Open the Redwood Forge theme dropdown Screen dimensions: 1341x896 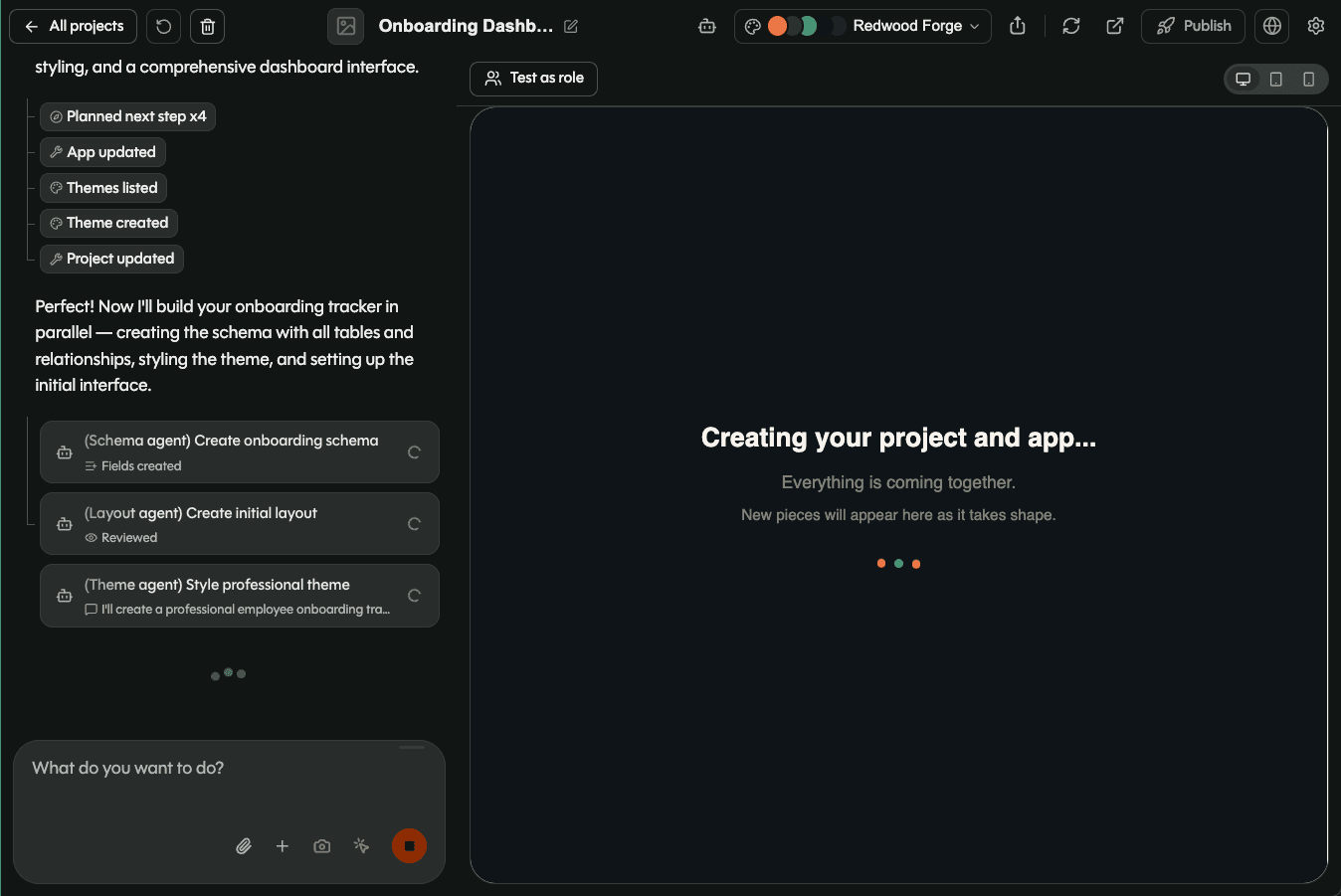pos(862,26)
